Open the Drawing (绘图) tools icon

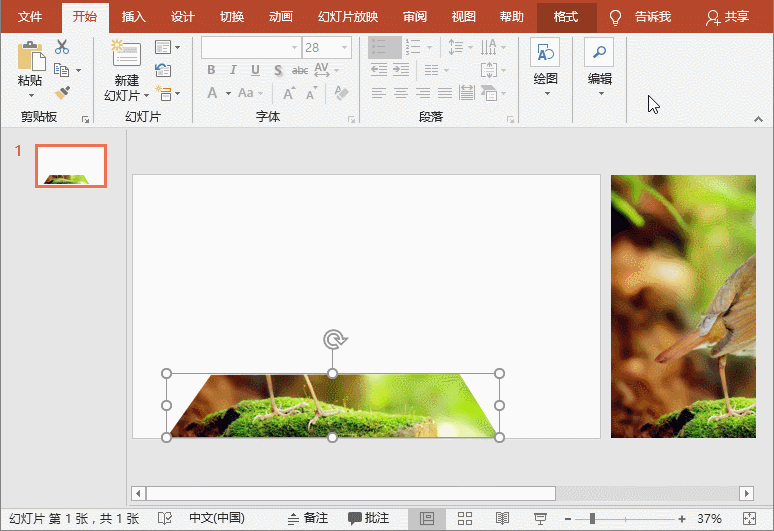point(545,54)
